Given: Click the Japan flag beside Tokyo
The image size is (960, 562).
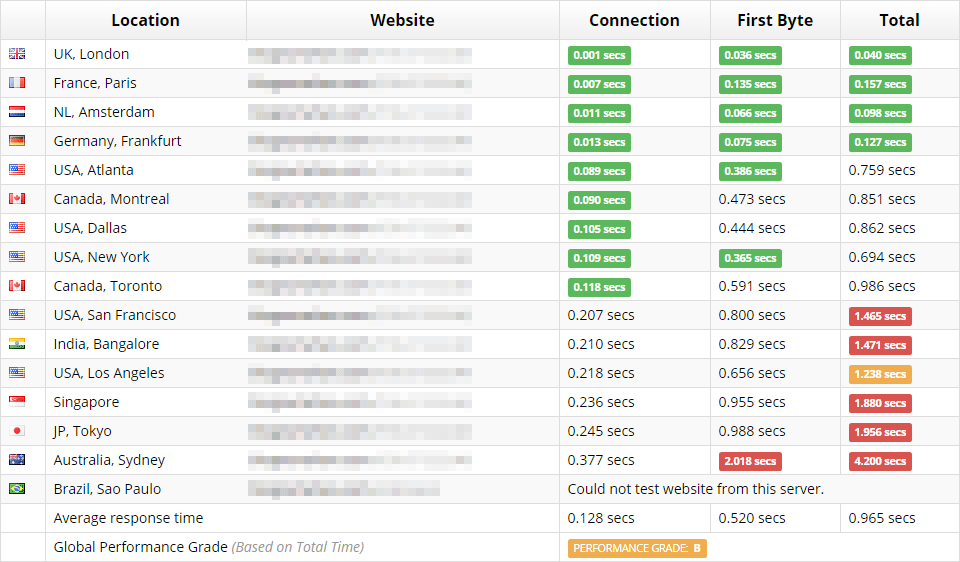Looking at the screenshot, I should click(17, 431).
